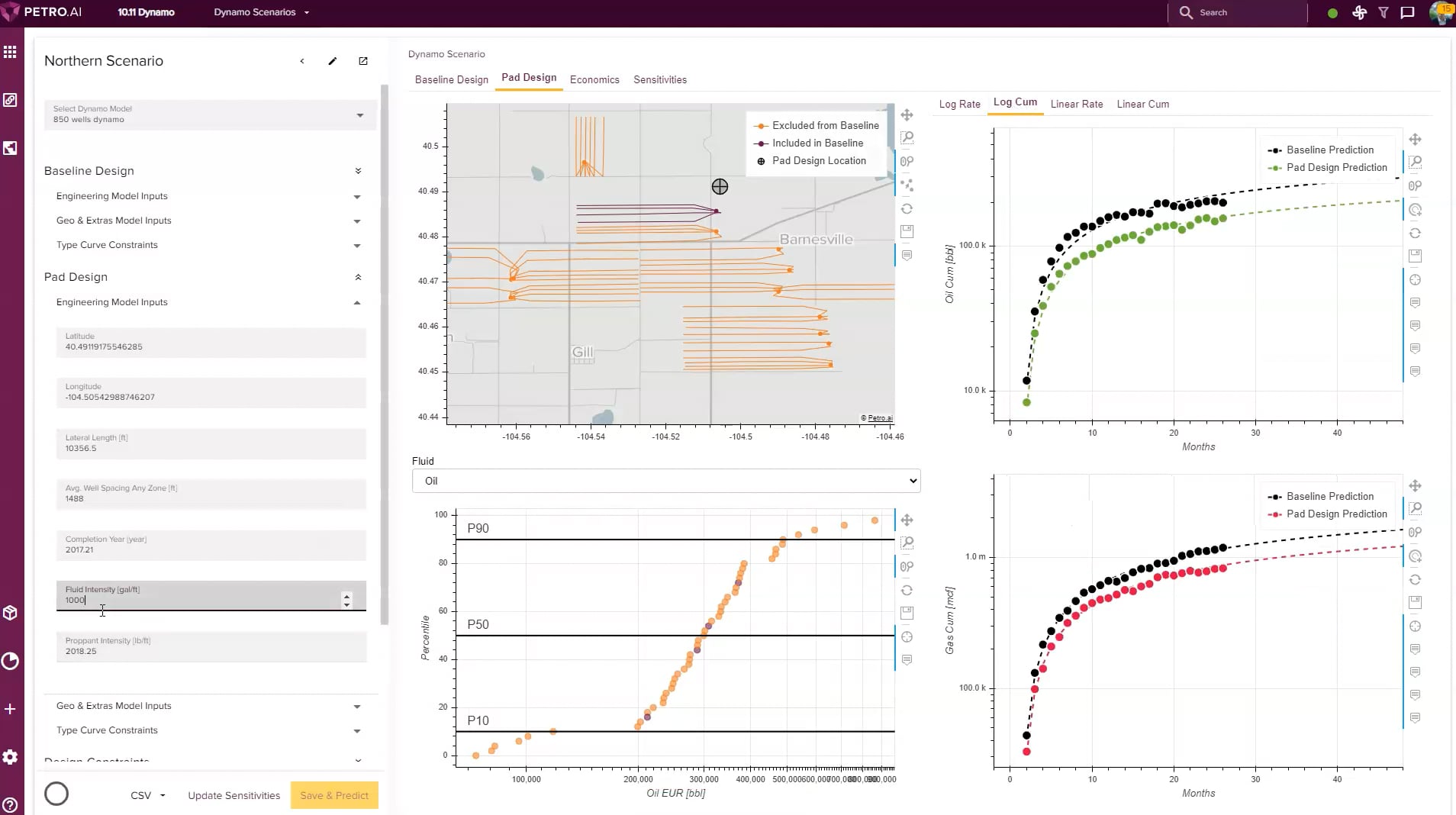Viewport: 1456px width, 815px height.
Task: Switch to the Economics tab
Action: [594, 79]
